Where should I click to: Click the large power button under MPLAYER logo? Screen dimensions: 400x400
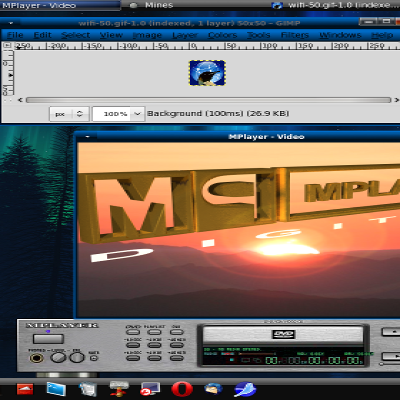(48, 339)
